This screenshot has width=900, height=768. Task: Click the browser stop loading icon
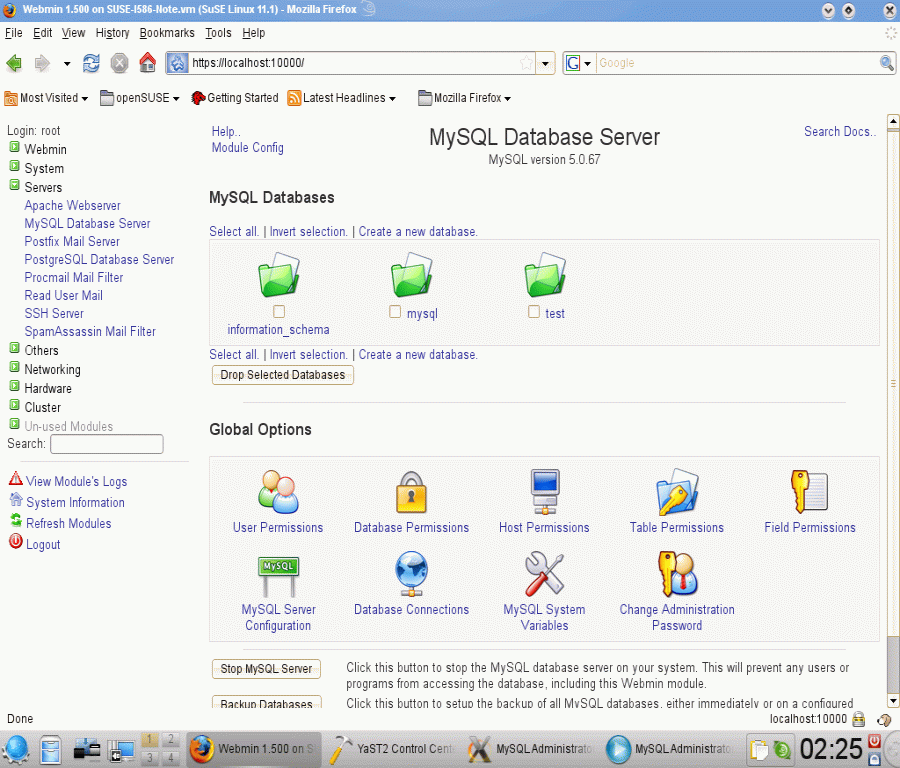click(x=119, y=63)
